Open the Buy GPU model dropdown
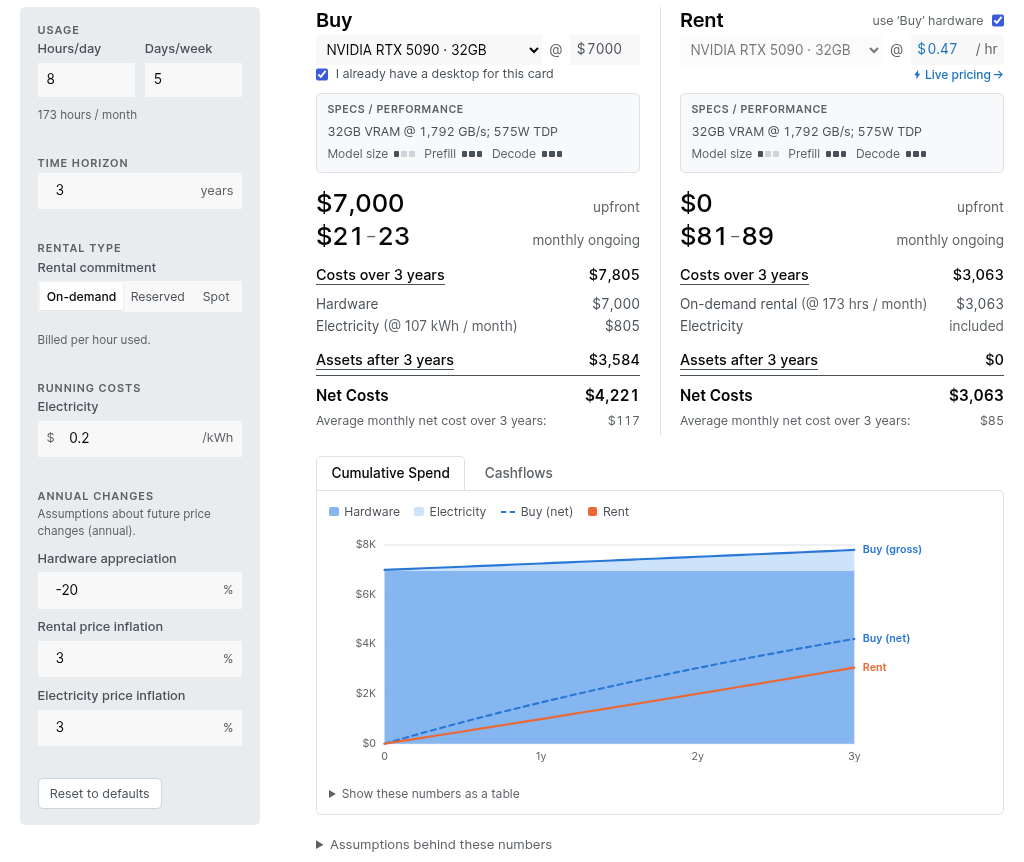Image resolution: width=1024 pixels, height=862 pixels. tap(429, 50)
